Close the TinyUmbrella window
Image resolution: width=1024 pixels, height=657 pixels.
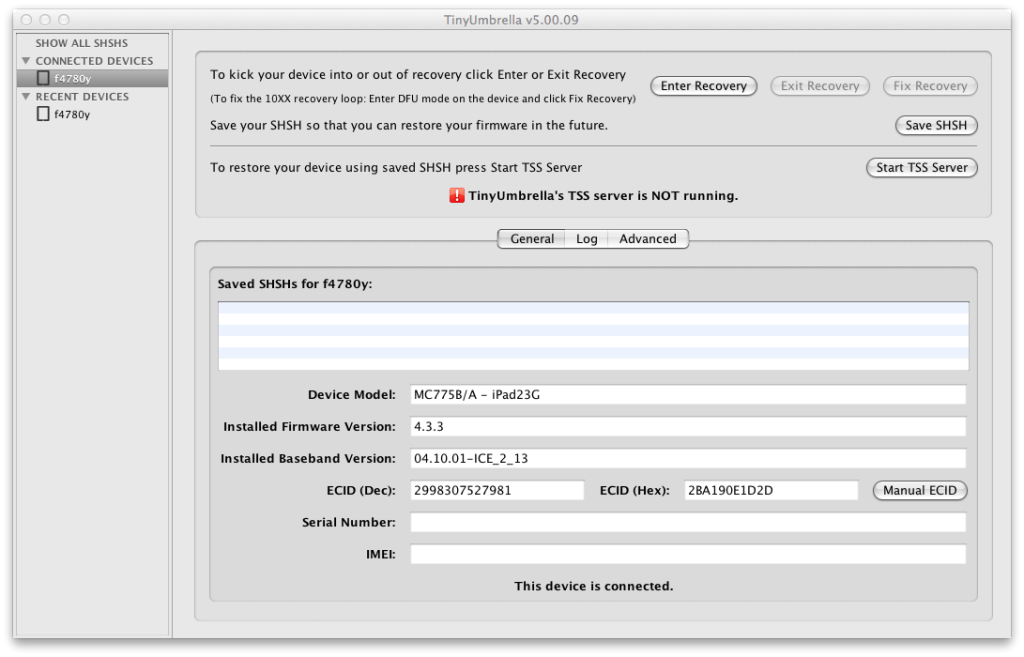tap(26, 20)
